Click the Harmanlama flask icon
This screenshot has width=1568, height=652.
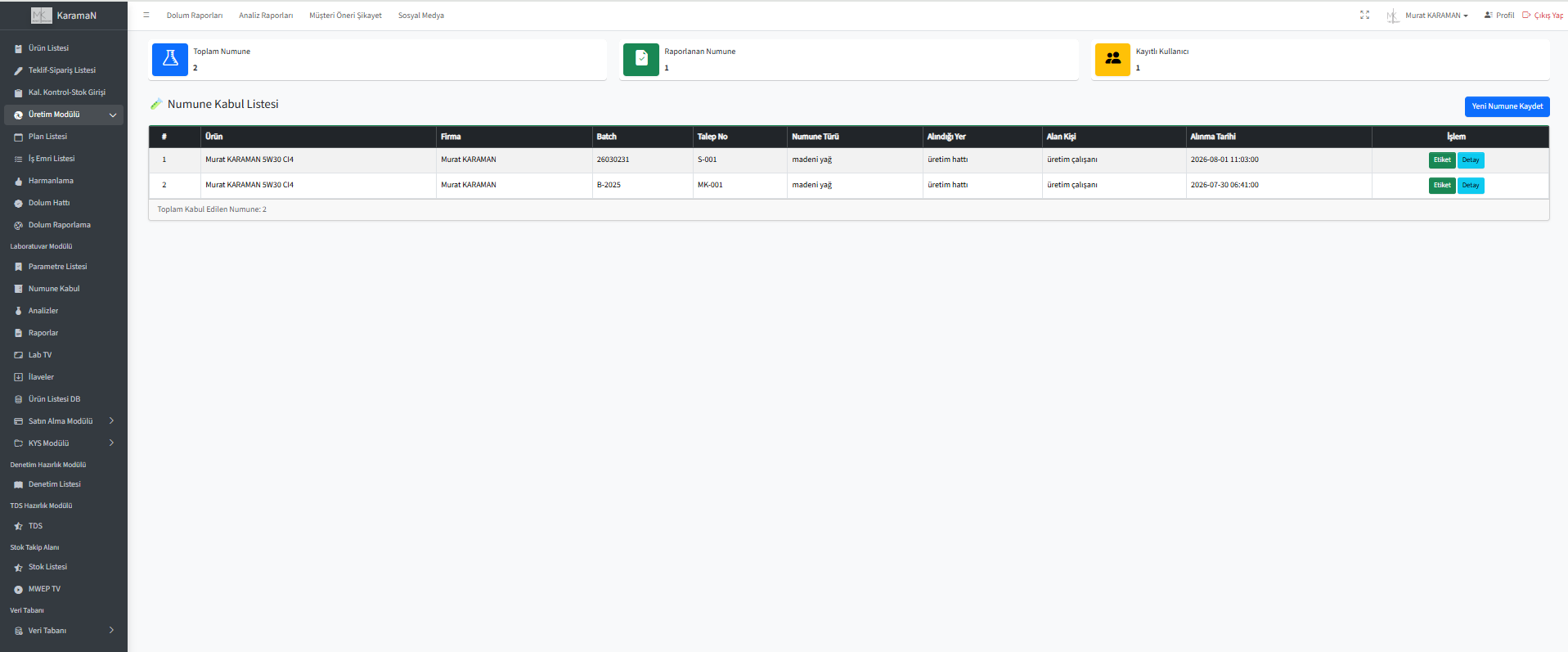(x=19, y=182)
